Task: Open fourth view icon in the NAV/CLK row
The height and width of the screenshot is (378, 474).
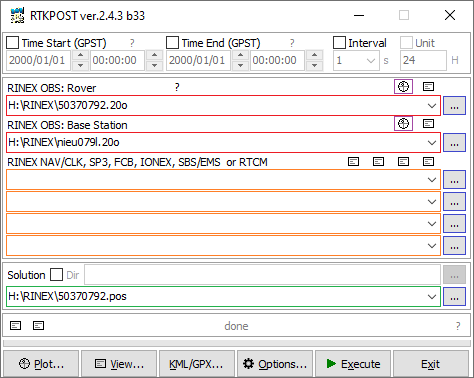Action: 428,162
